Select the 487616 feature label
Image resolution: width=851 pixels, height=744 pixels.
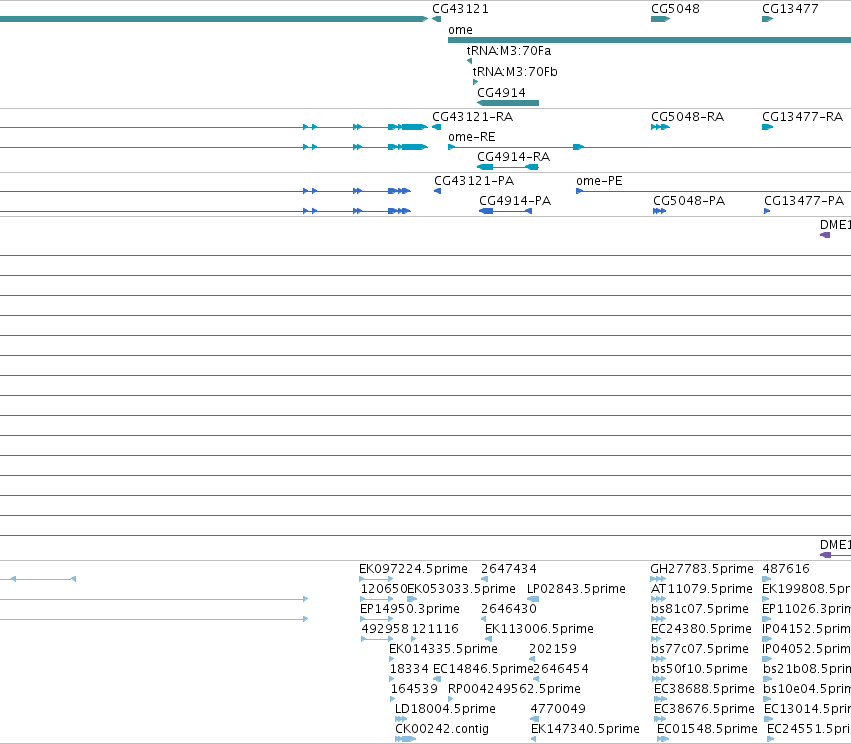pyautogui.click(x=786, y=569)
